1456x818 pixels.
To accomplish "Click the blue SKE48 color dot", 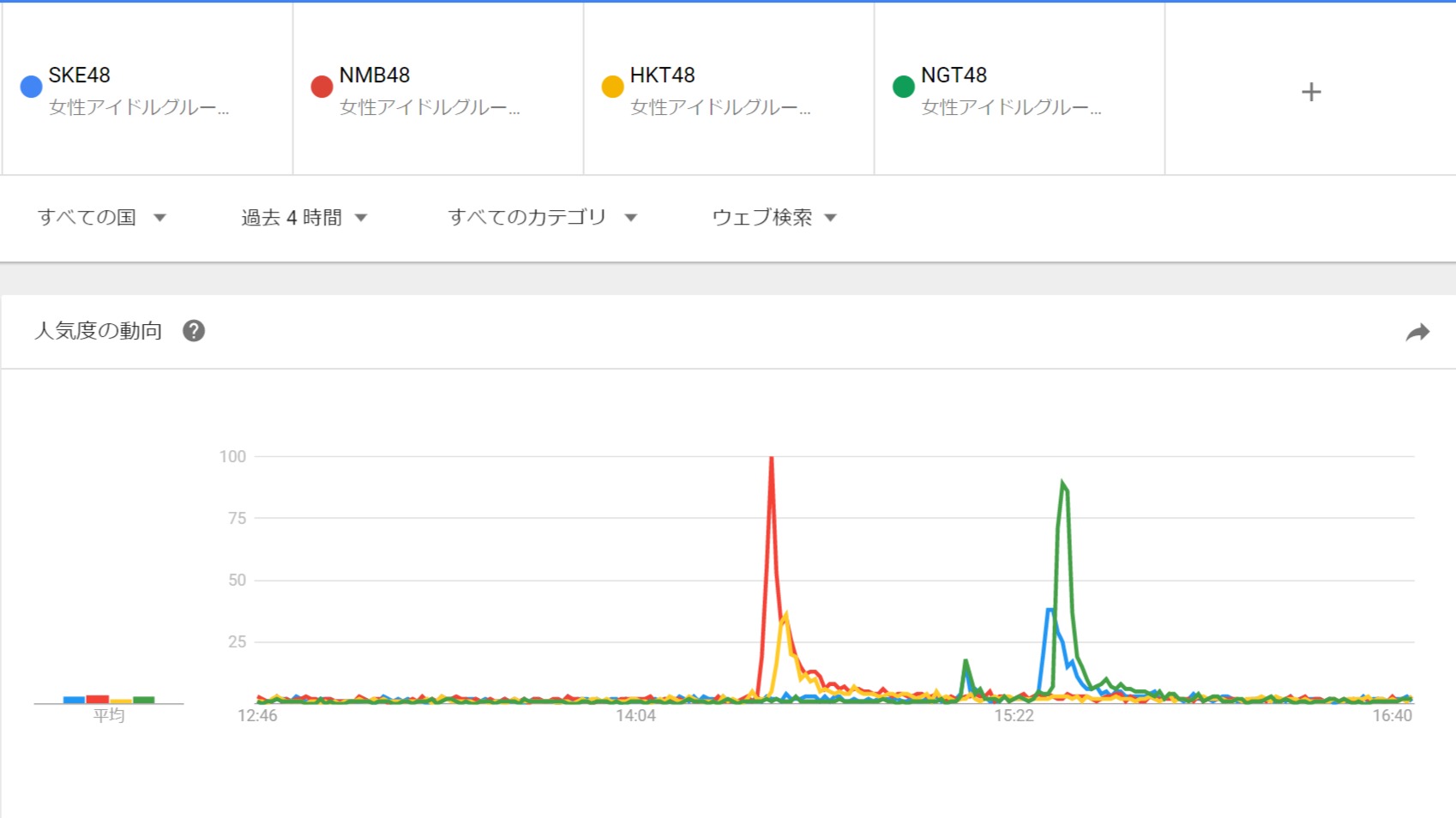I will pyautogui.click(x=31, y=87).
